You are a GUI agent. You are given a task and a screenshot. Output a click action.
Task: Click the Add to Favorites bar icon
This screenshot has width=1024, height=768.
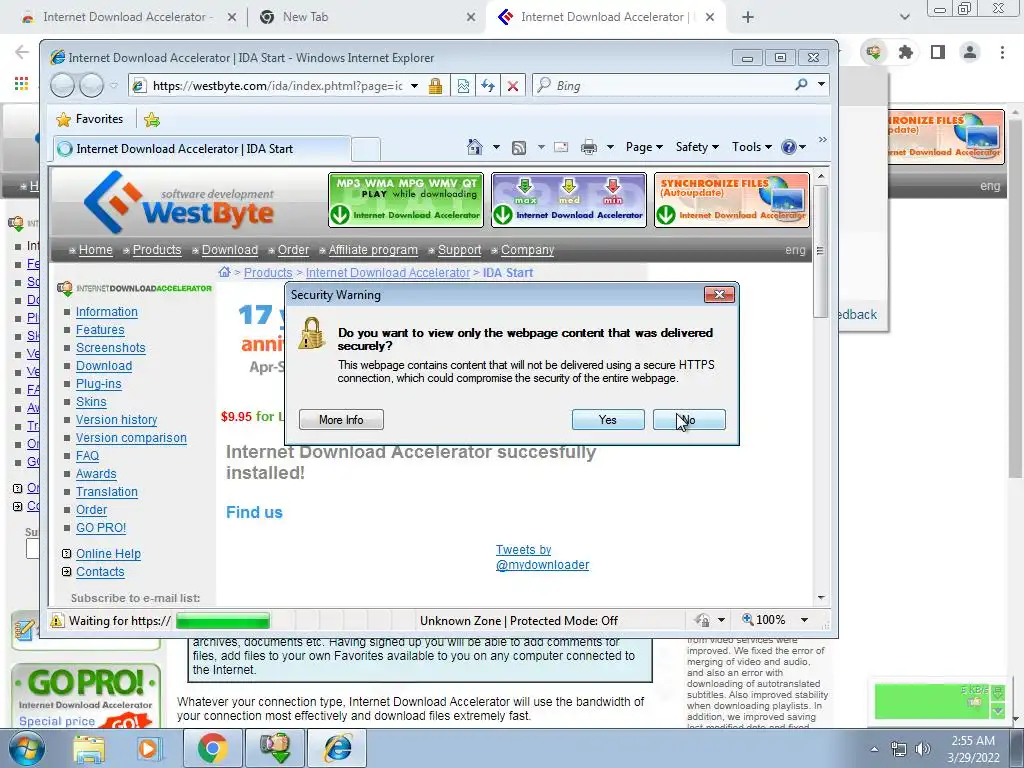[152, 119]
